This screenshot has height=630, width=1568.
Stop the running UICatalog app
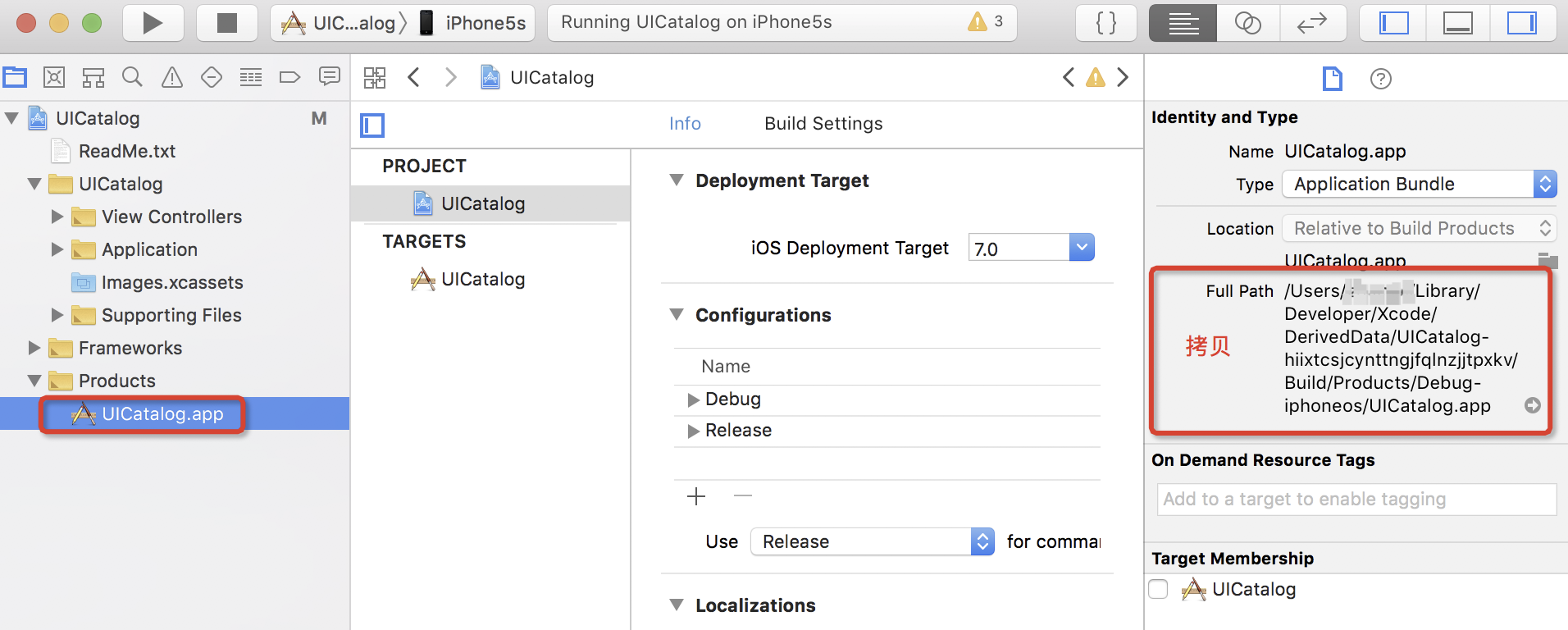point(226,23)
